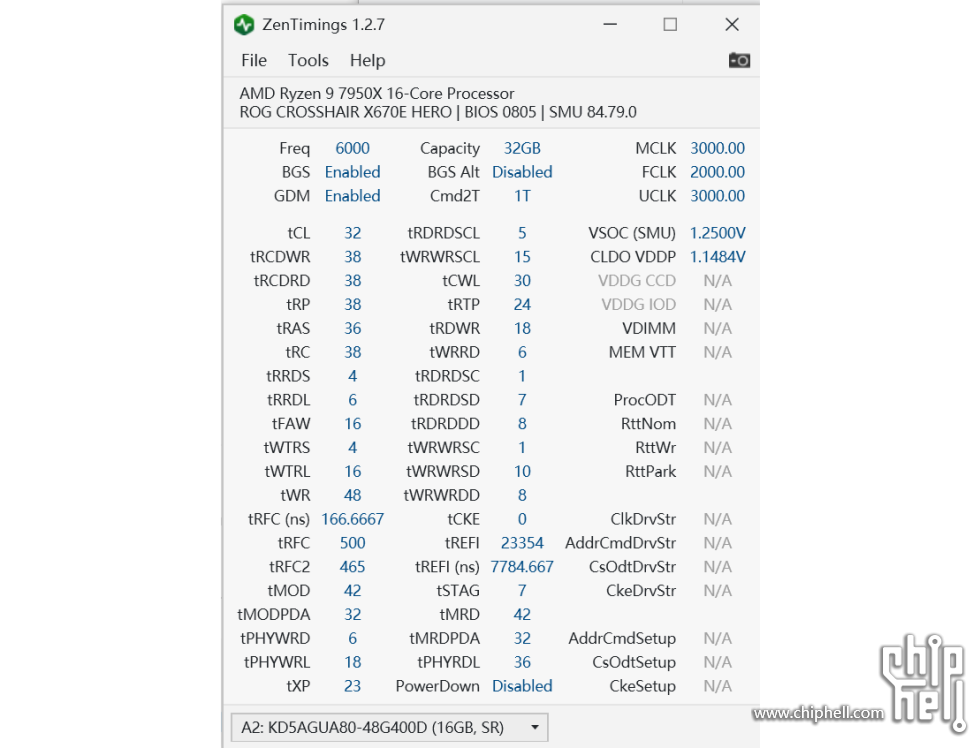Screen dimensions: 980x748
Task: Click the tREFI (ns) value 7784.667
Action: click(522, 566)
